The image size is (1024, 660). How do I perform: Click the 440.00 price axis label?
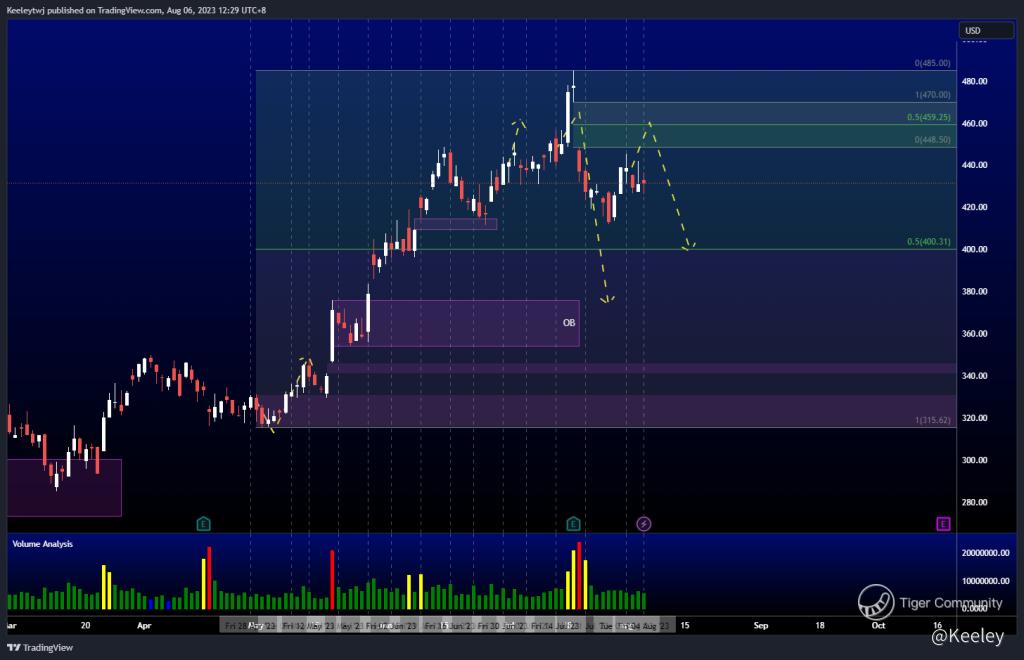(x=974, y=165)
